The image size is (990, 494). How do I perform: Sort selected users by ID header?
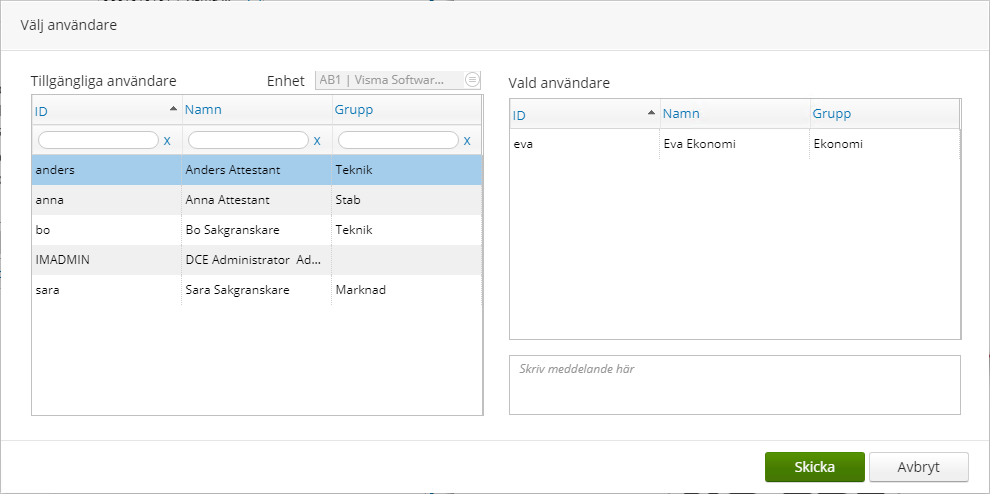pyautogui.click(x=519, y=115)
